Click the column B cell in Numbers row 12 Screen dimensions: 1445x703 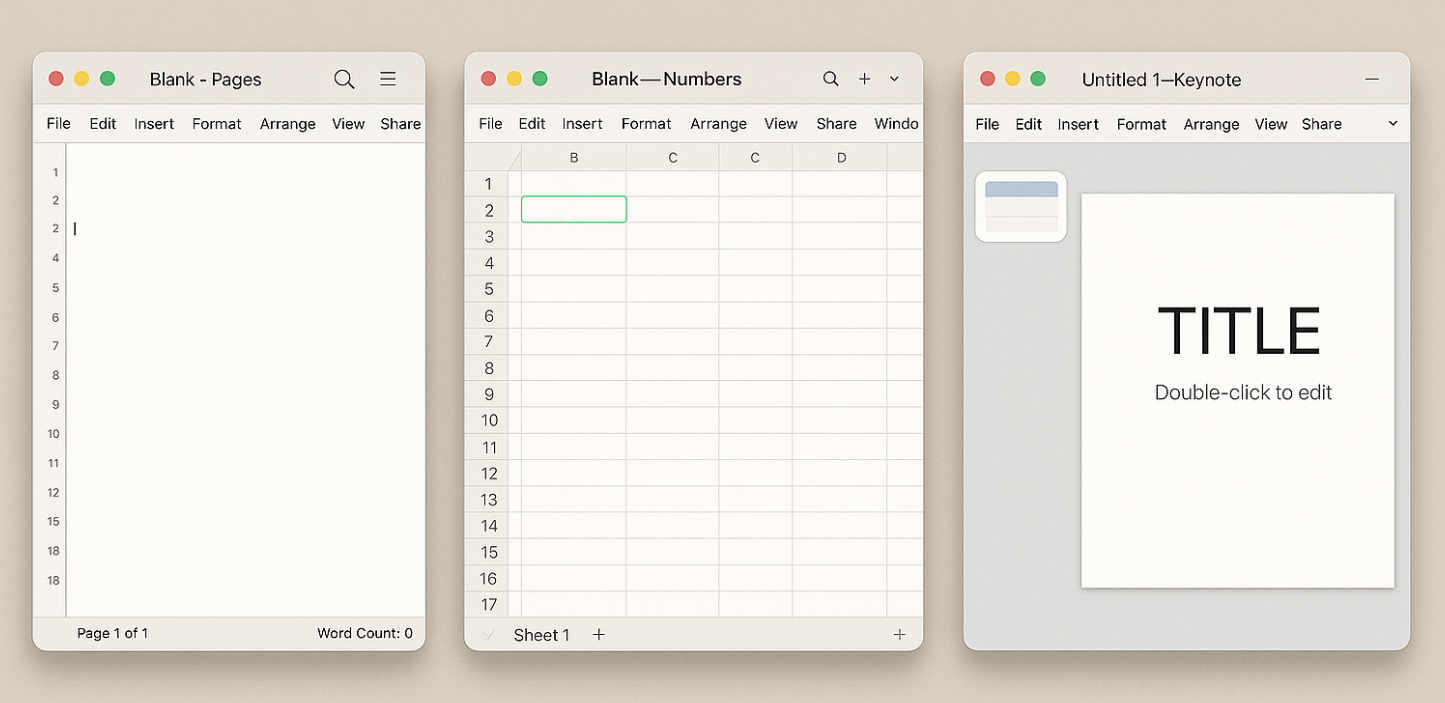(x=574, y=473)
